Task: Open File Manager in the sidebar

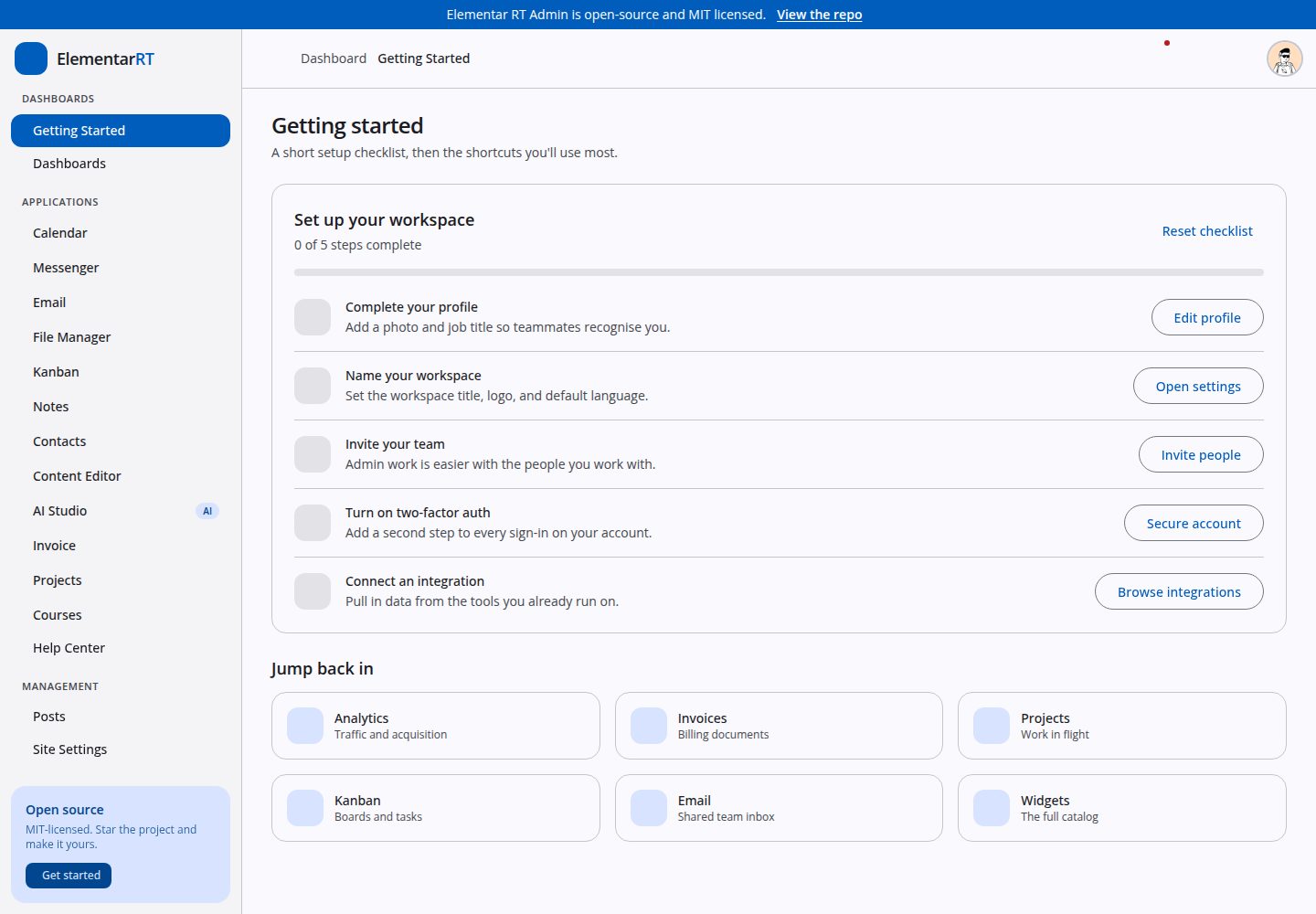Action: (121, 337)
